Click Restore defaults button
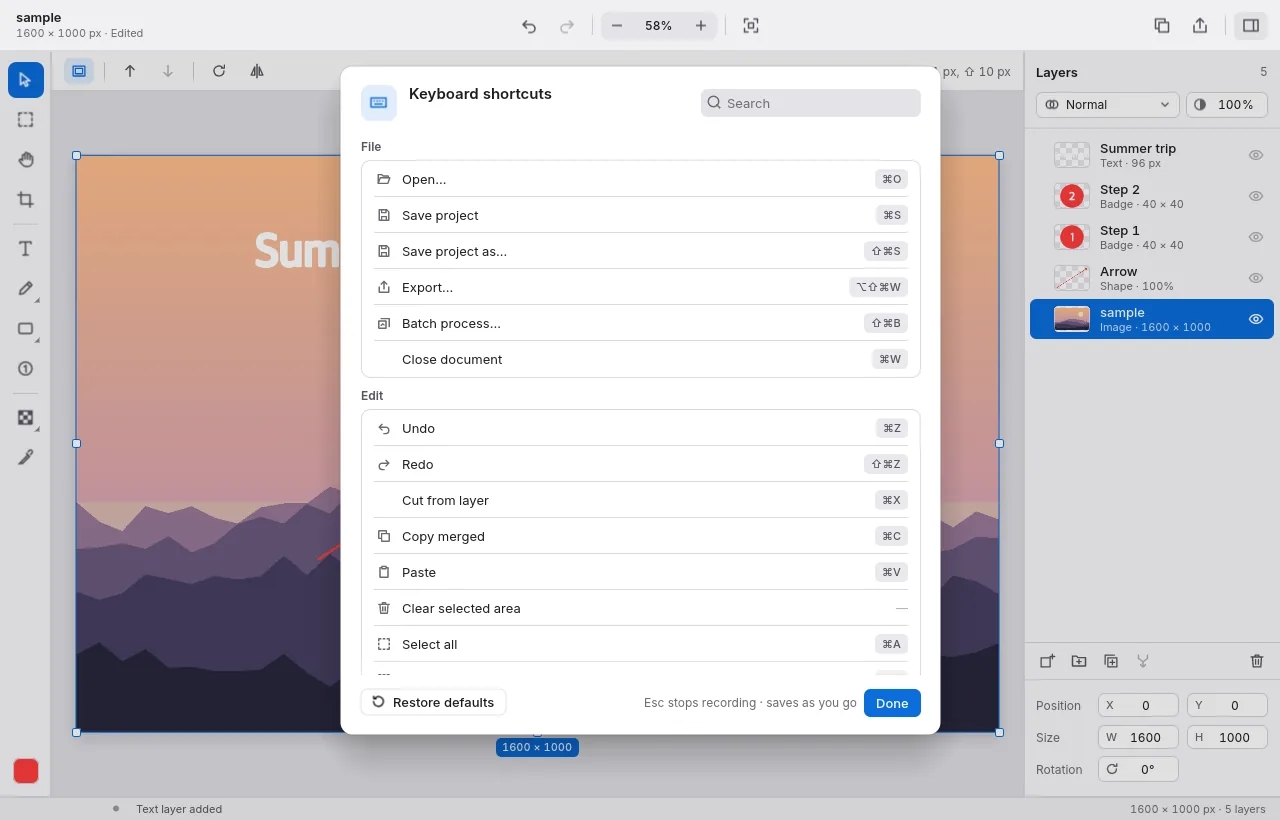This screenshot has height=820, width=1280. (x=434, y=702)
